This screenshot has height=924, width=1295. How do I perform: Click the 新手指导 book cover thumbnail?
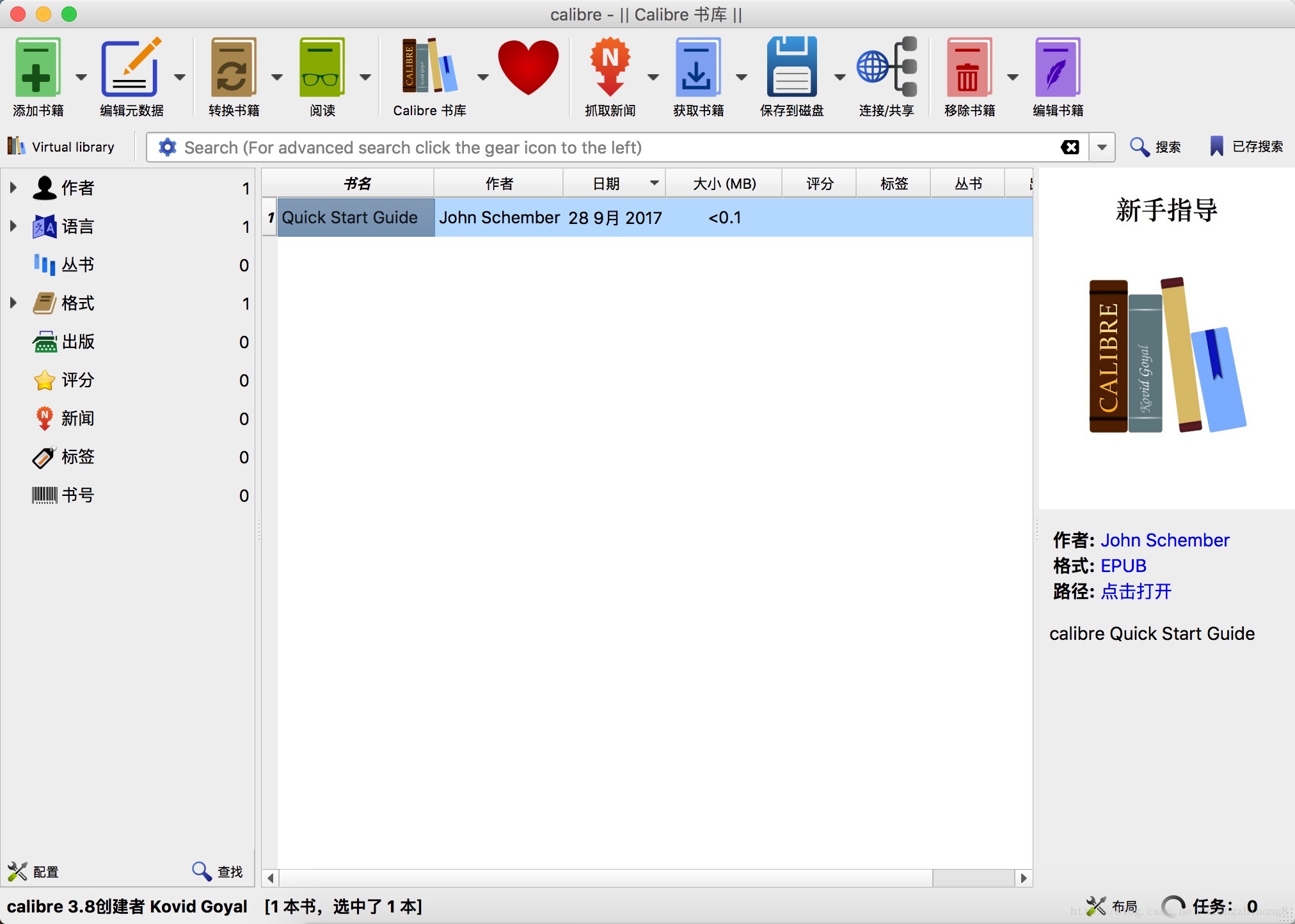(x=1167, y=339)
